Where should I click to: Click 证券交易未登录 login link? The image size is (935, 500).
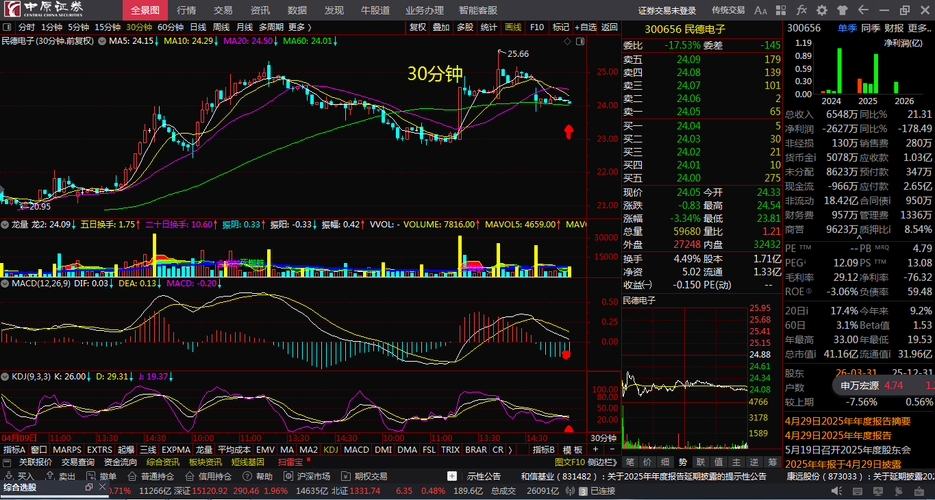click(x=667, y=10)
